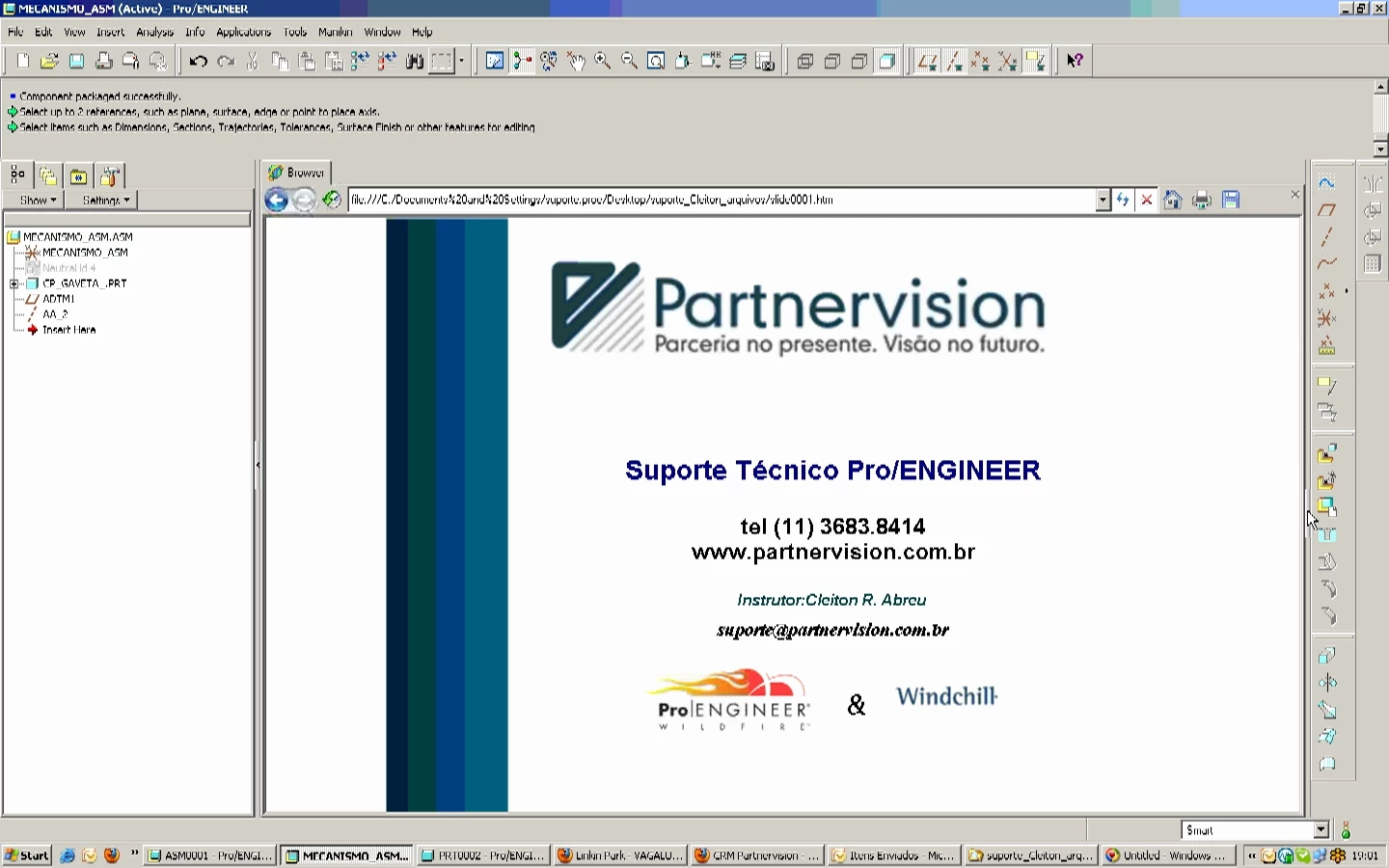Switch to ASM0001 Pro/ENGINEER taskbar window
Screen dimensions: 1389x868
point(210,855)
